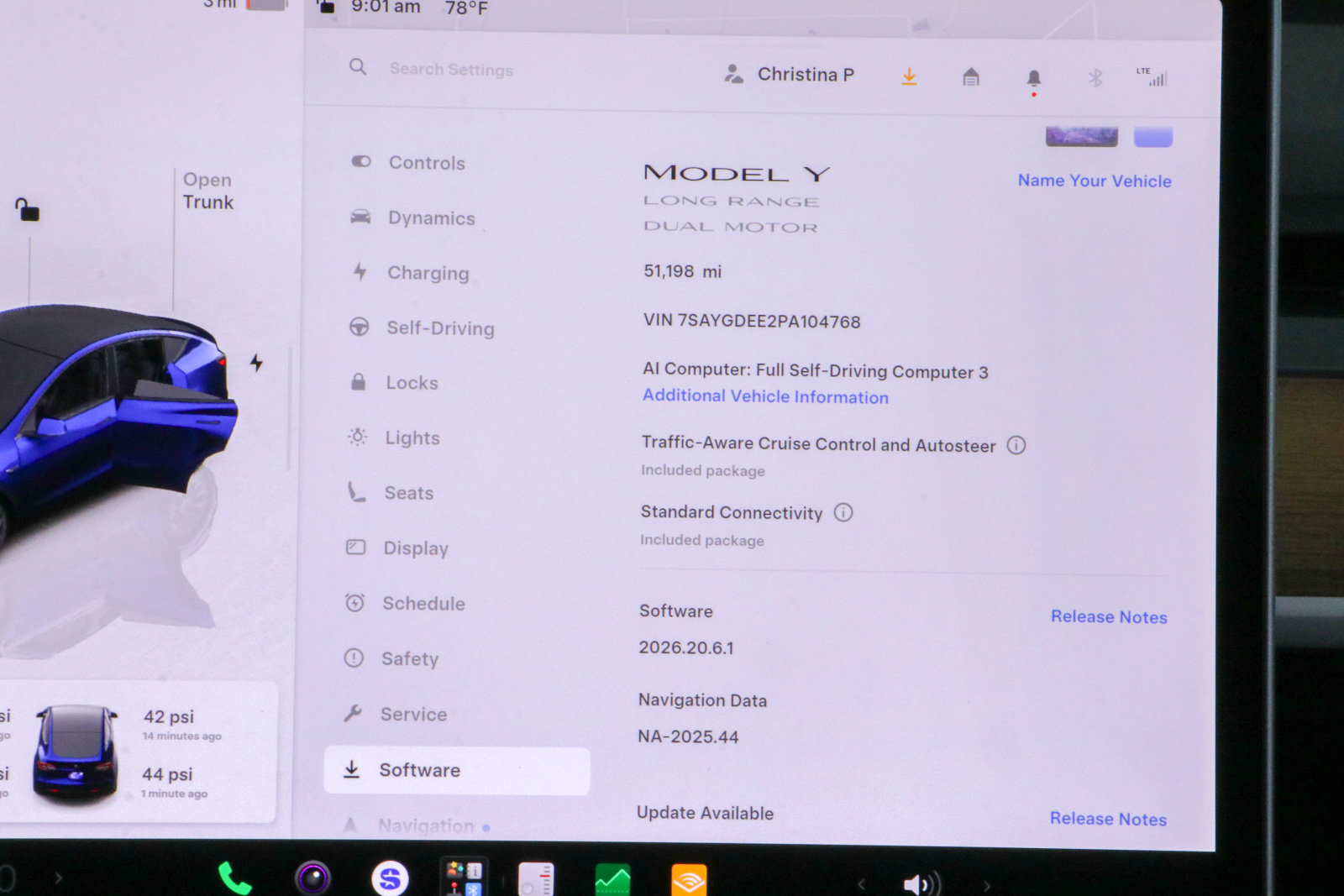Show info for Standard Connectivity
Image resolution: width=1344 pixels, height=896 pixels.
point(843,512)
